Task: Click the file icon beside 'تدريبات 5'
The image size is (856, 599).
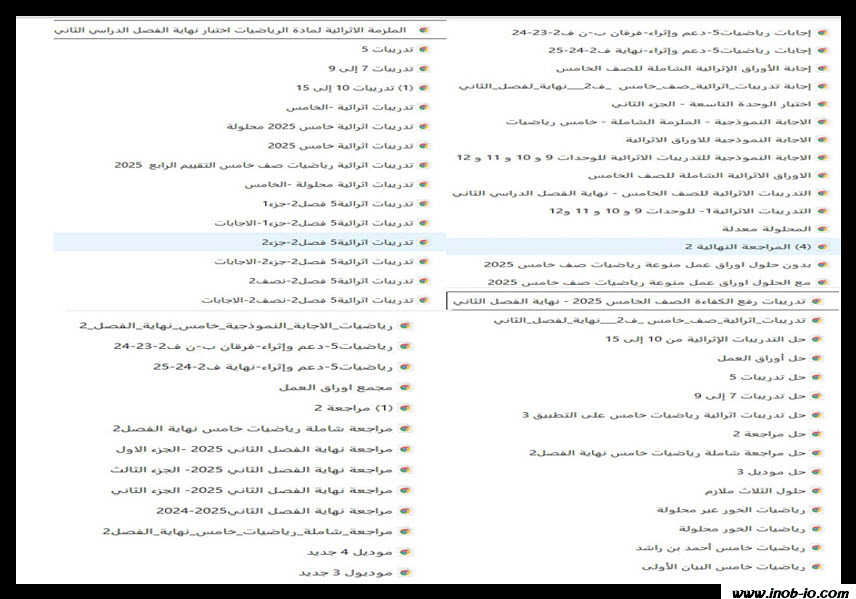Action: [x=423, y=49]
